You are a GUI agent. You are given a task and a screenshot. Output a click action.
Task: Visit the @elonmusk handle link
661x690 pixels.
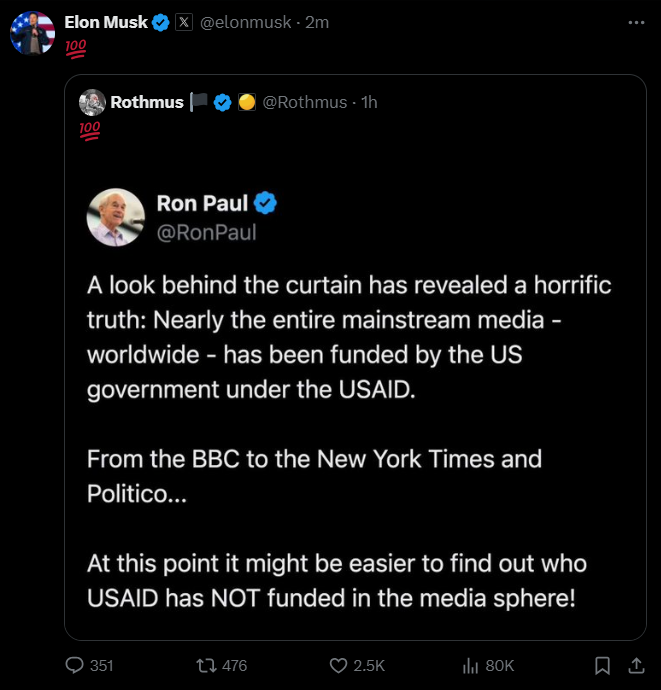[x=246, y=22]
